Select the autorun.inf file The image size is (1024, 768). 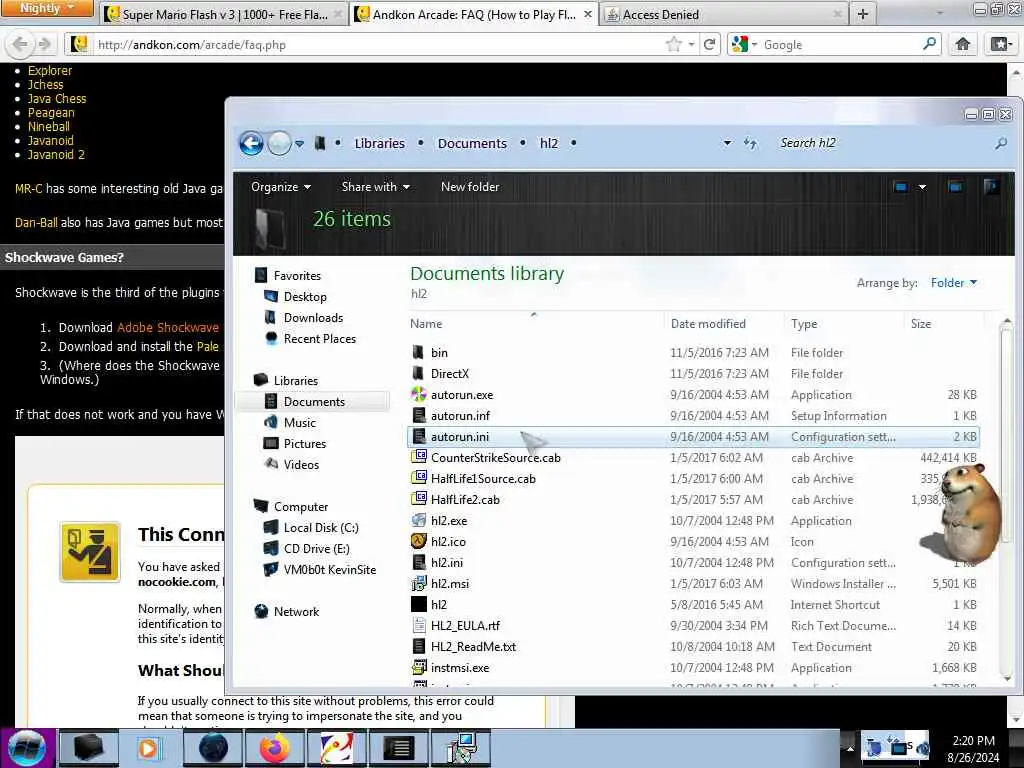pos(460,415)
